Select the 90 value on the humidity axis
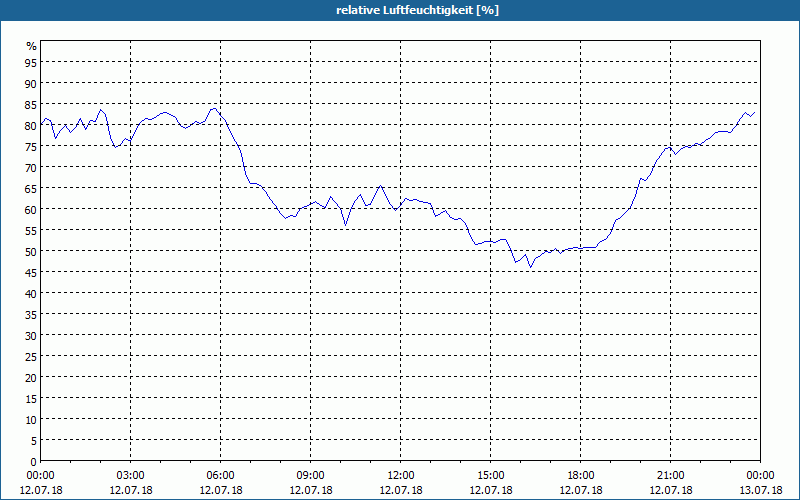This screenshot has height=500, width=800. (x=31, y=83)
